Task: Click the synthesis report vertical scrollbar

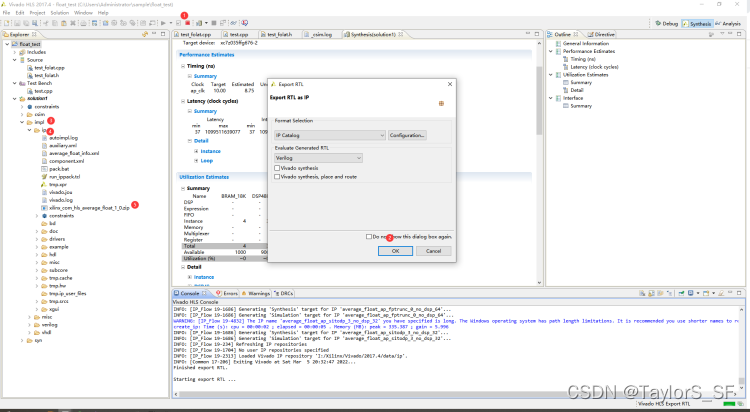Action: click(x=539, y=100)
